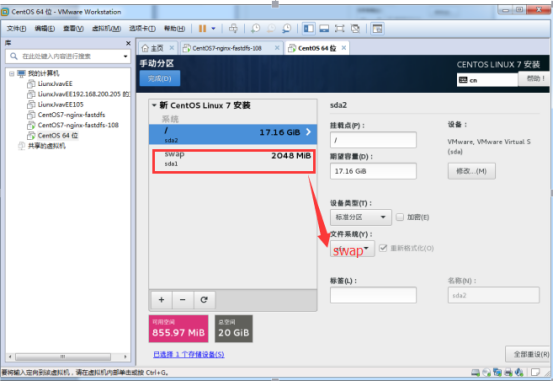Click the library horizontal scrollbar
Image resolution: width=554 pixels, height=381 pixels.
(x=63, y=357)
